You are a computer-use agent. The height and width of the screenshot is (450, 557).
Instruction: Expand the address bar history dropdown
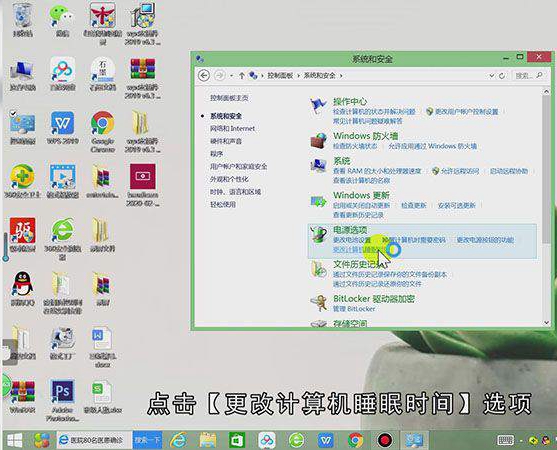click(x=492, y=76)
